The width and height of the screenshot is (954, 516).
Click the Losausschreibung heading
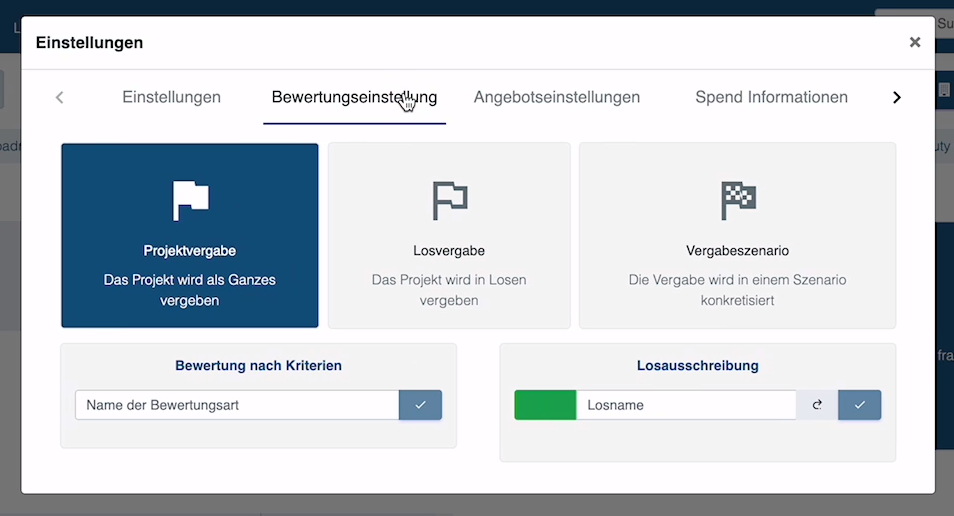click(x=697, y=366)
